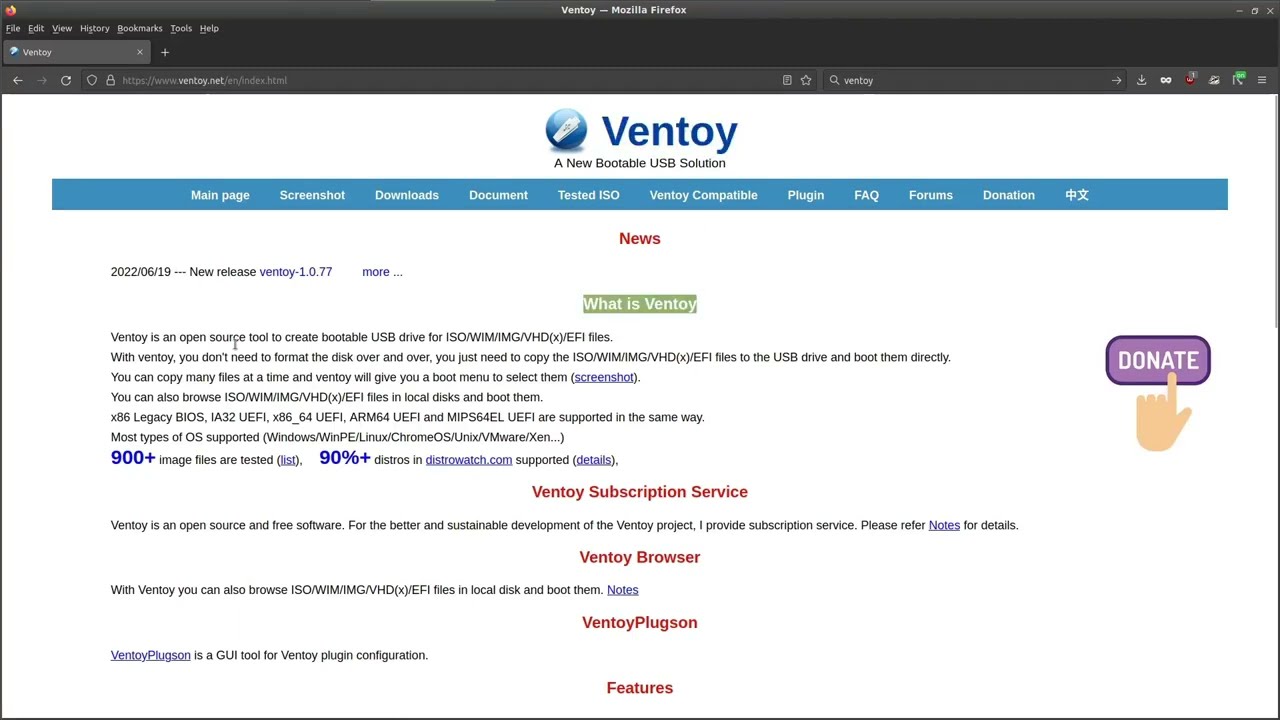Open the tracking protection shield icon
1280x720 pixels.
point(92,80)
